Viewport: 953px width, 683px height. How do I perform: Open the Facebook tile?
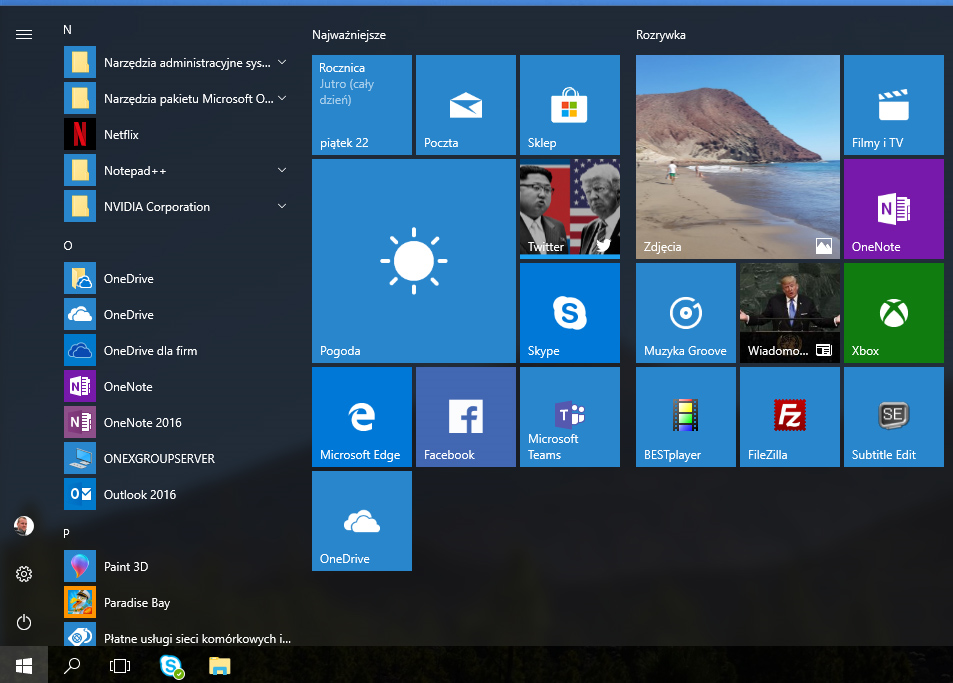466,417
